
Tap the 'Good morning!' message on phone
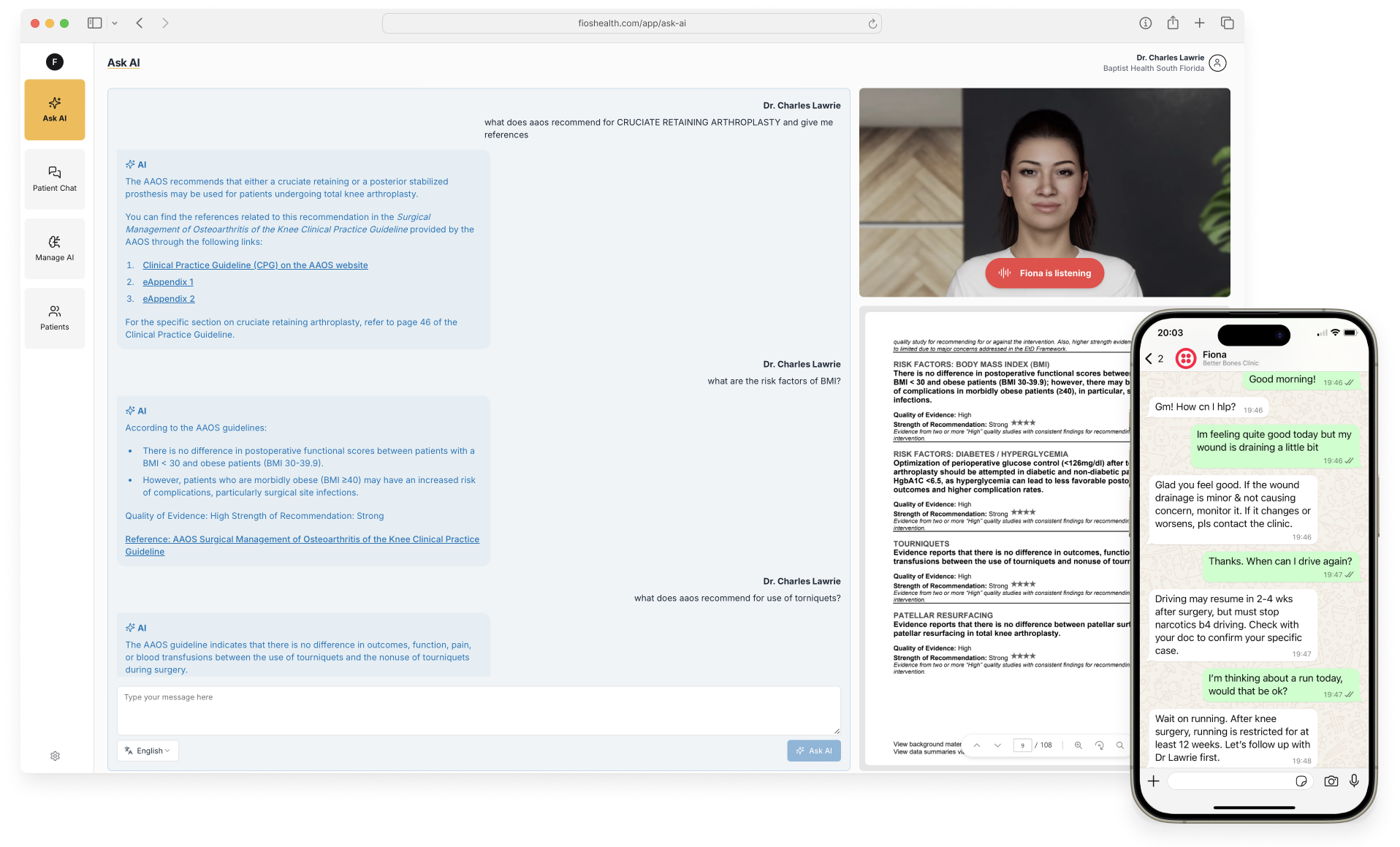pyautogui.click(x=1301, y=380)
